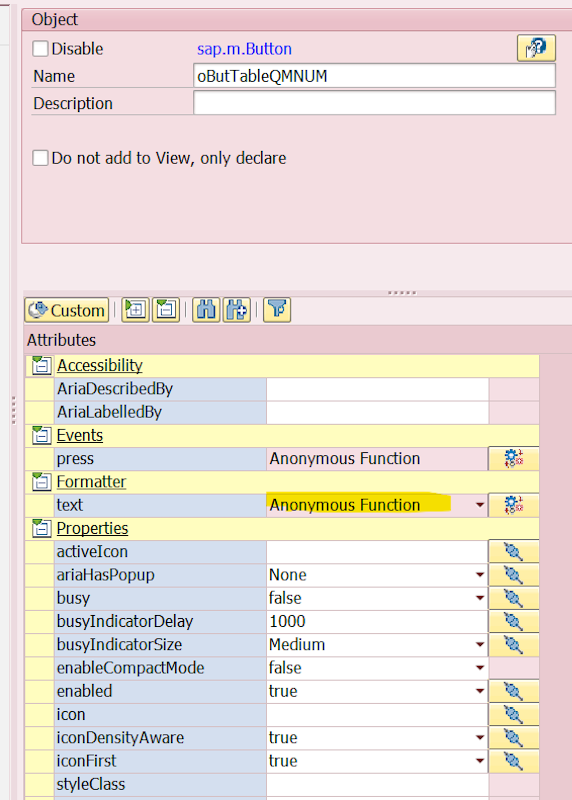Viewport: 572px width, 800px height.
Task: Click the AriaDescribedBy value field
Action: [x=378, y=389]
